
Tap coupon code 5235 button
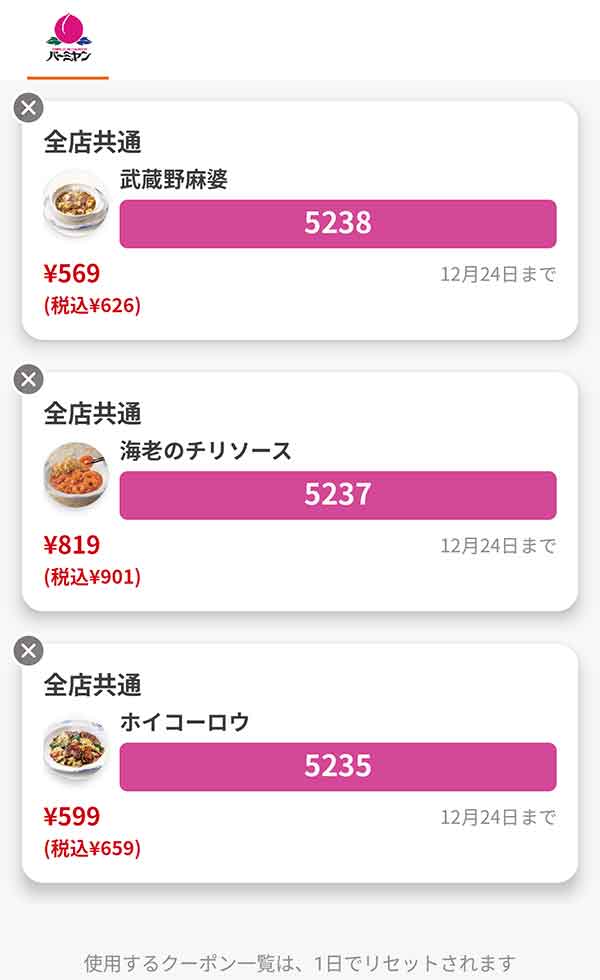[x=337, y=767]
